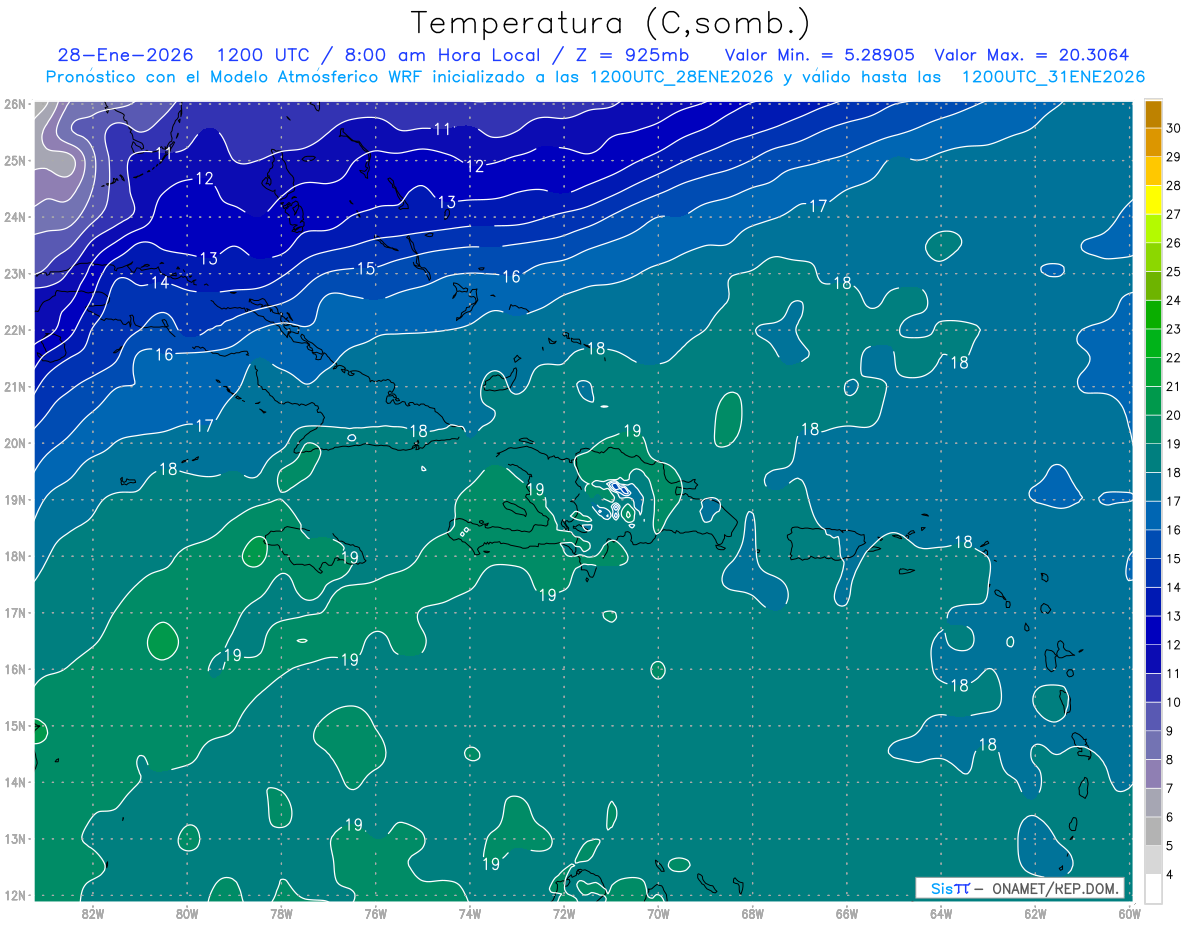1200x927 pixels.
Task: Click the color bar label 20
Action: [1174, 415]
